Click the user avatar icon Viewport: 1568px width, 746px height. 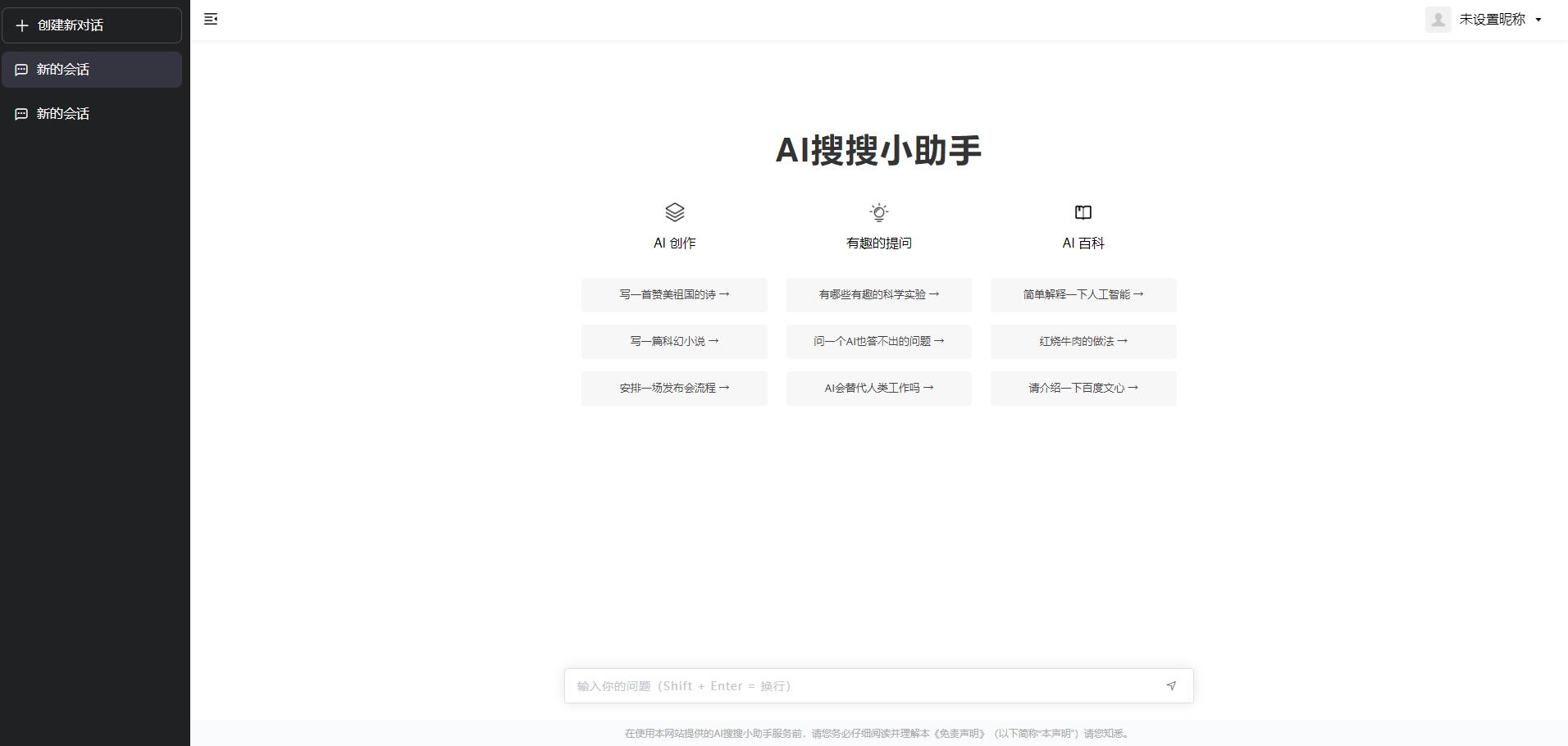[1438, 20]
